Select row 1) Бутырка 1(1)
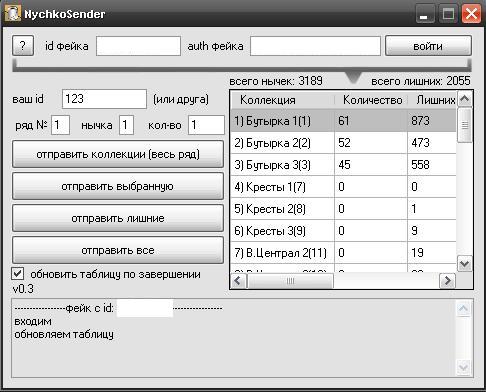This screenshot has width=486, height=392. (343, 120)
